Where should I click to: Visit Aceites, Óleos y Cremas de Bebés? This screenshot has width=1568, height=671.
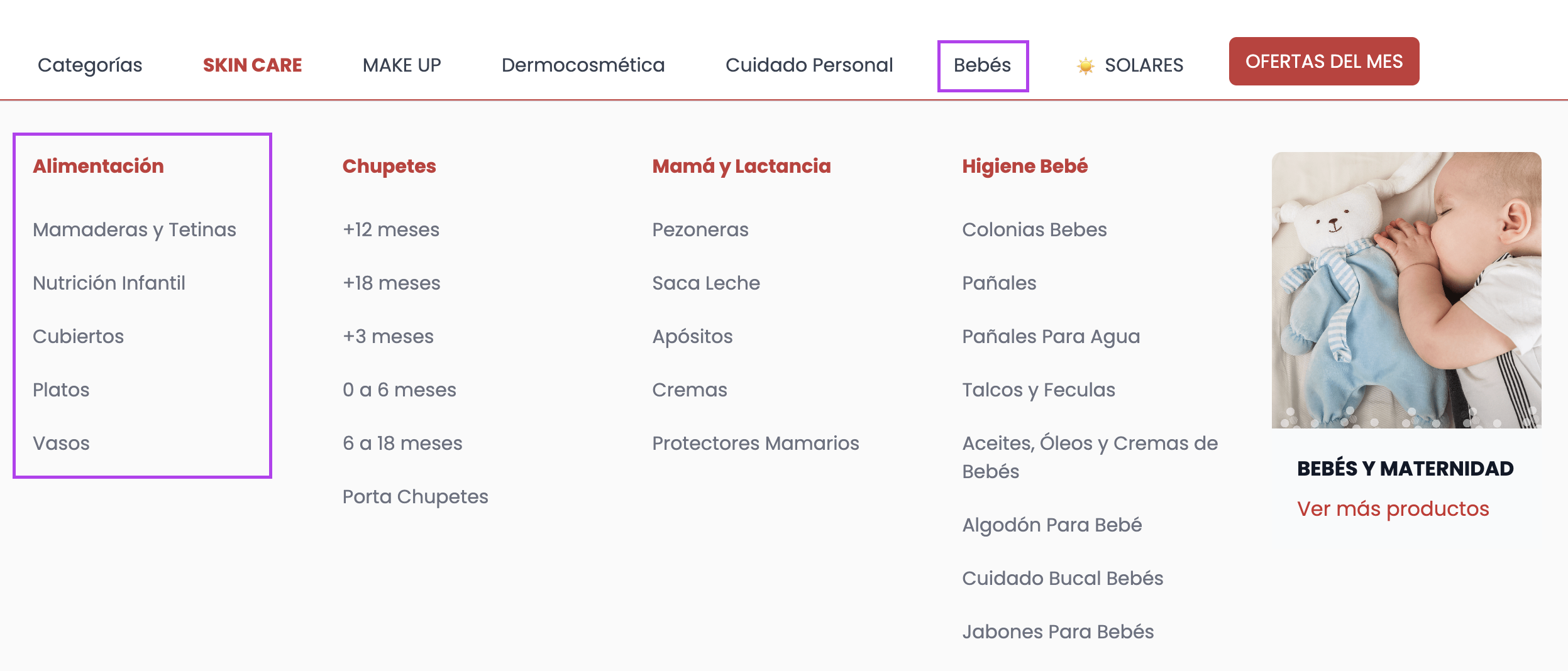[1090, 457]
